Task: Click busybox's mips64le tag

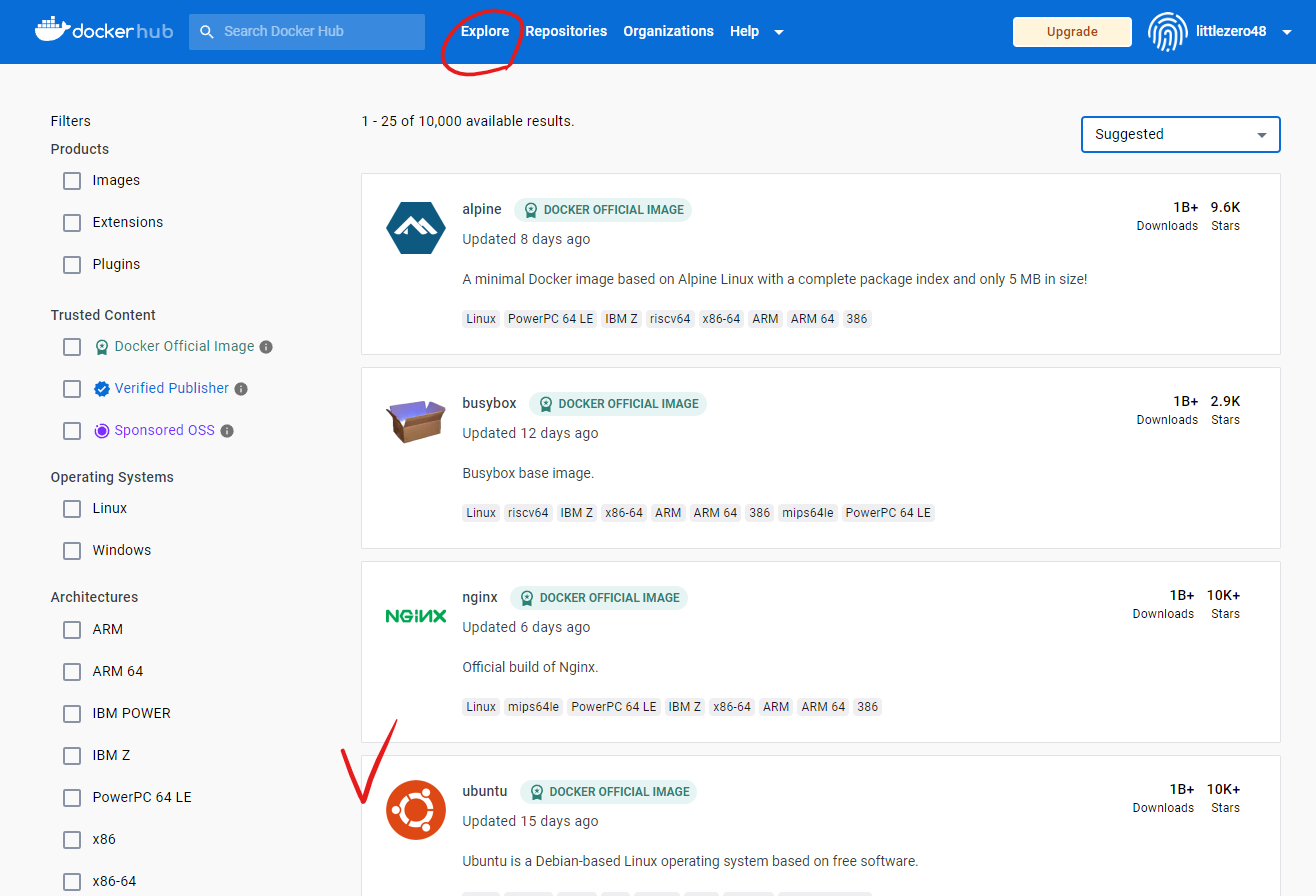Action: 807,513
